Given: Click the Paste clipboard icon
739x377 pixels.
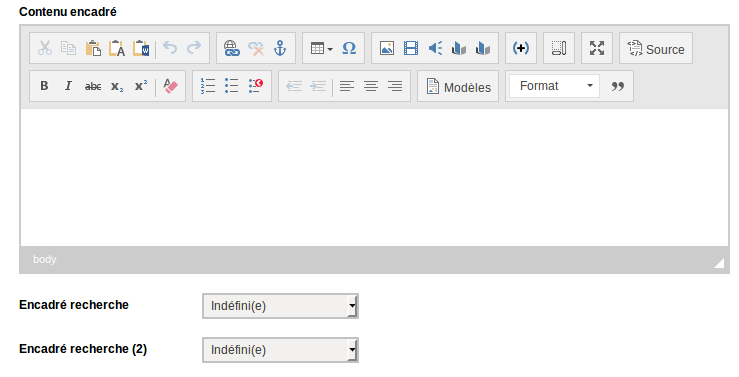Looking at the screenshot, I should tap(93, 48).
